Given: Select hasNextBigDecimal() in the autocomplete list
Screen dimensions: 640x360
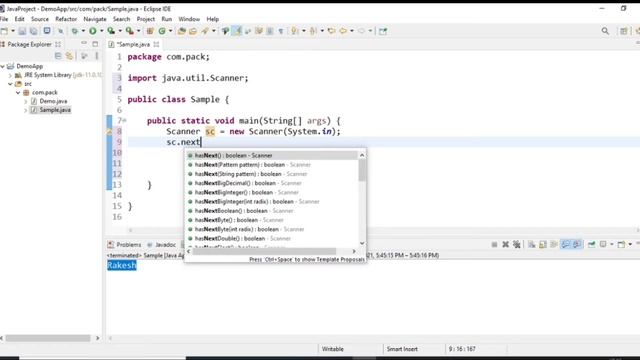Looking at the screenshot, I should [x=248, y=183].
